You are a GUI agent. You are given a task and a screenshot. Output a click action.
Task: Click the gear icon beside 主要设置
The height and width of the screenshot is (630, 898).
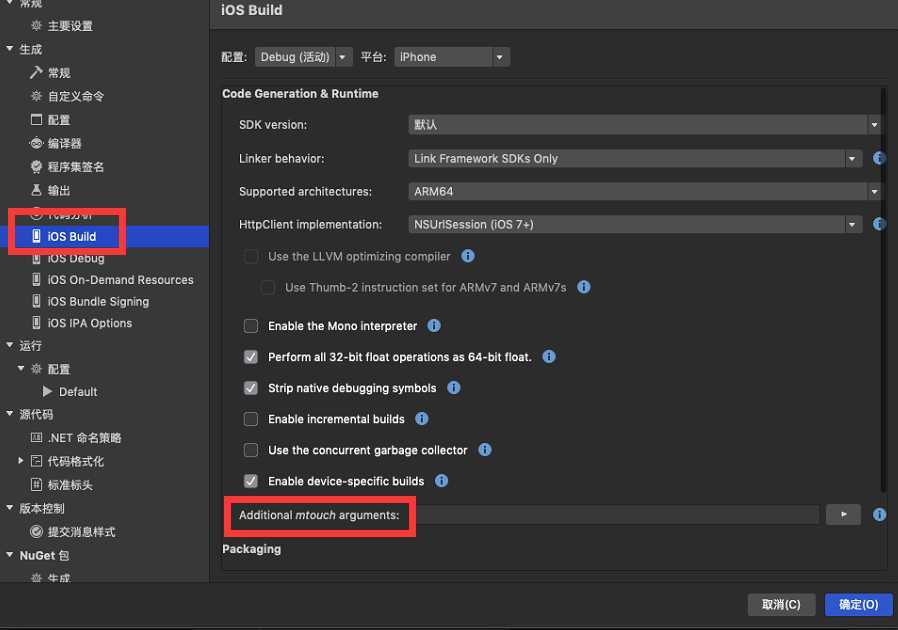(x=36, y=26)
